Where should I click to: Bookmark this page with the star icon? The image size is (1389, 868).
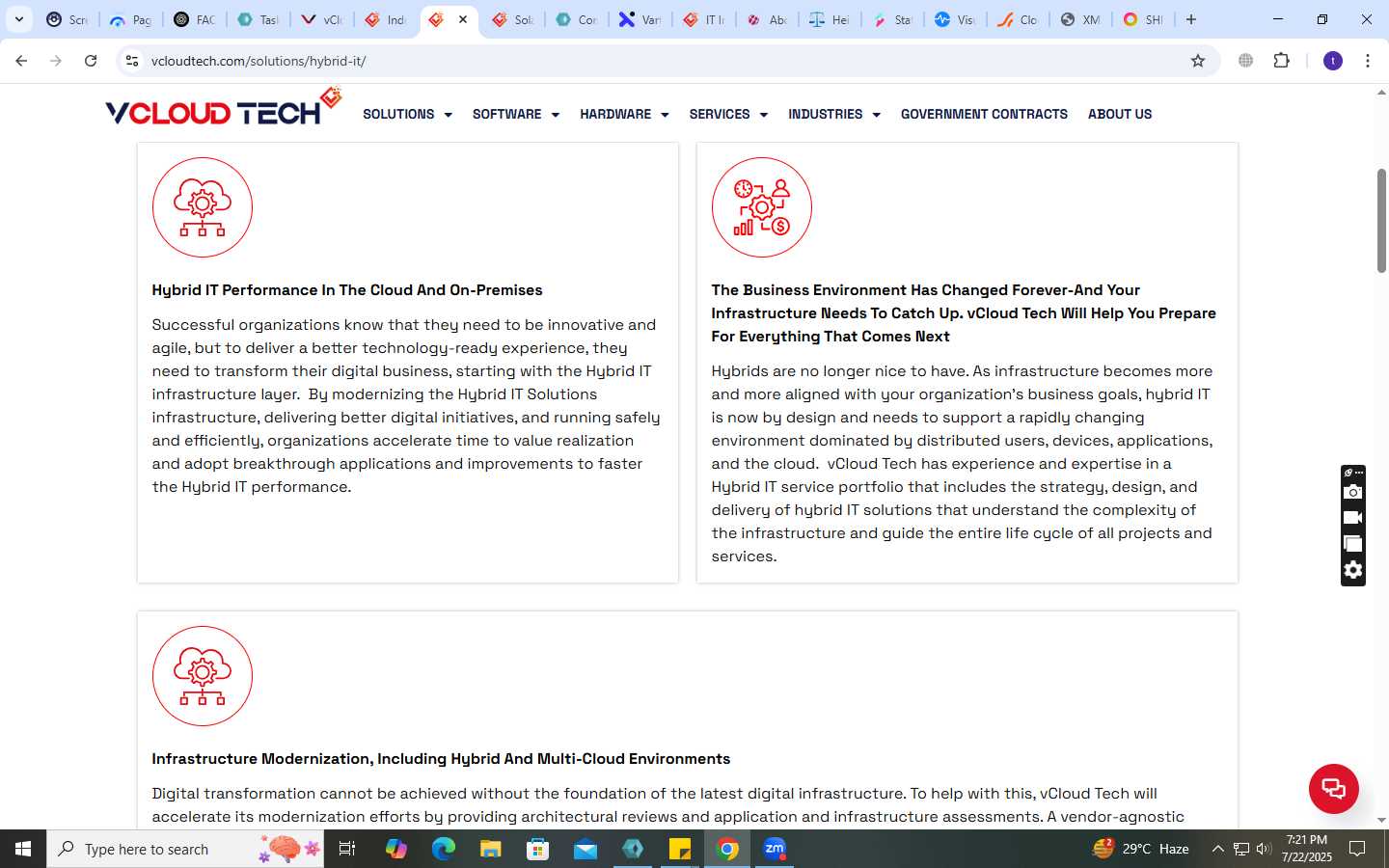1198,61
